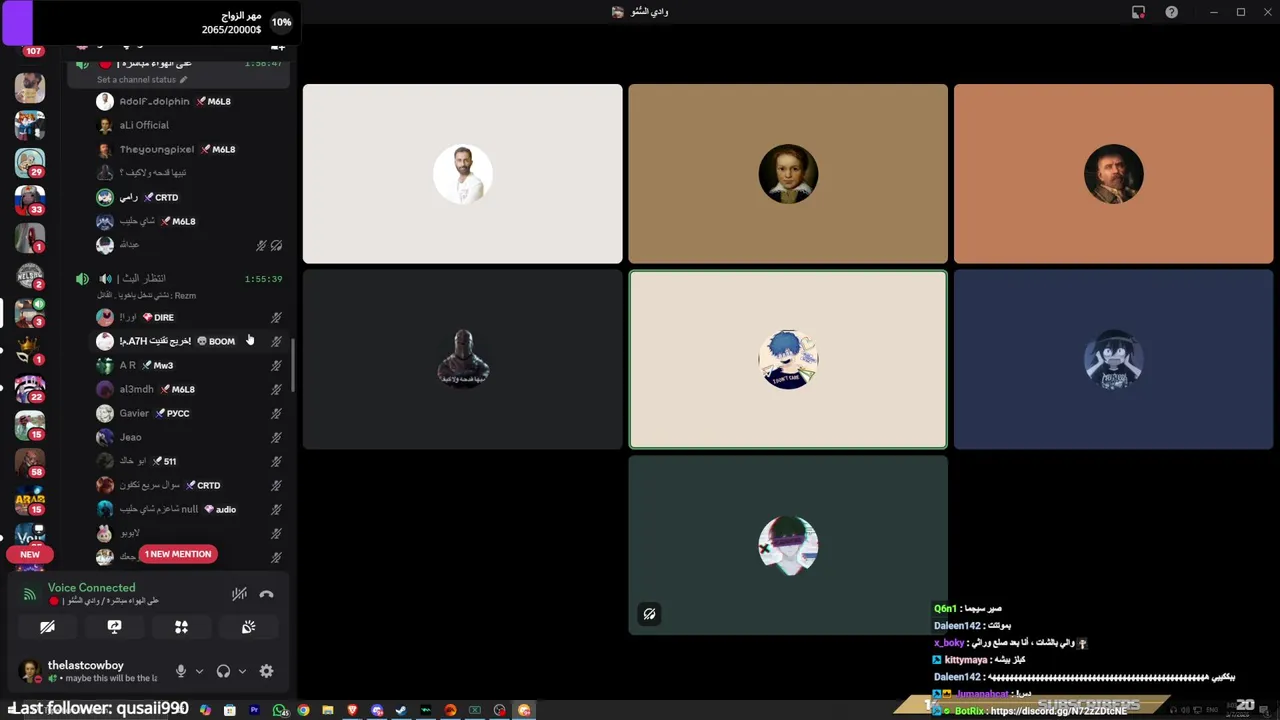Click screen share icon in title bar

tap(1138, 12)
